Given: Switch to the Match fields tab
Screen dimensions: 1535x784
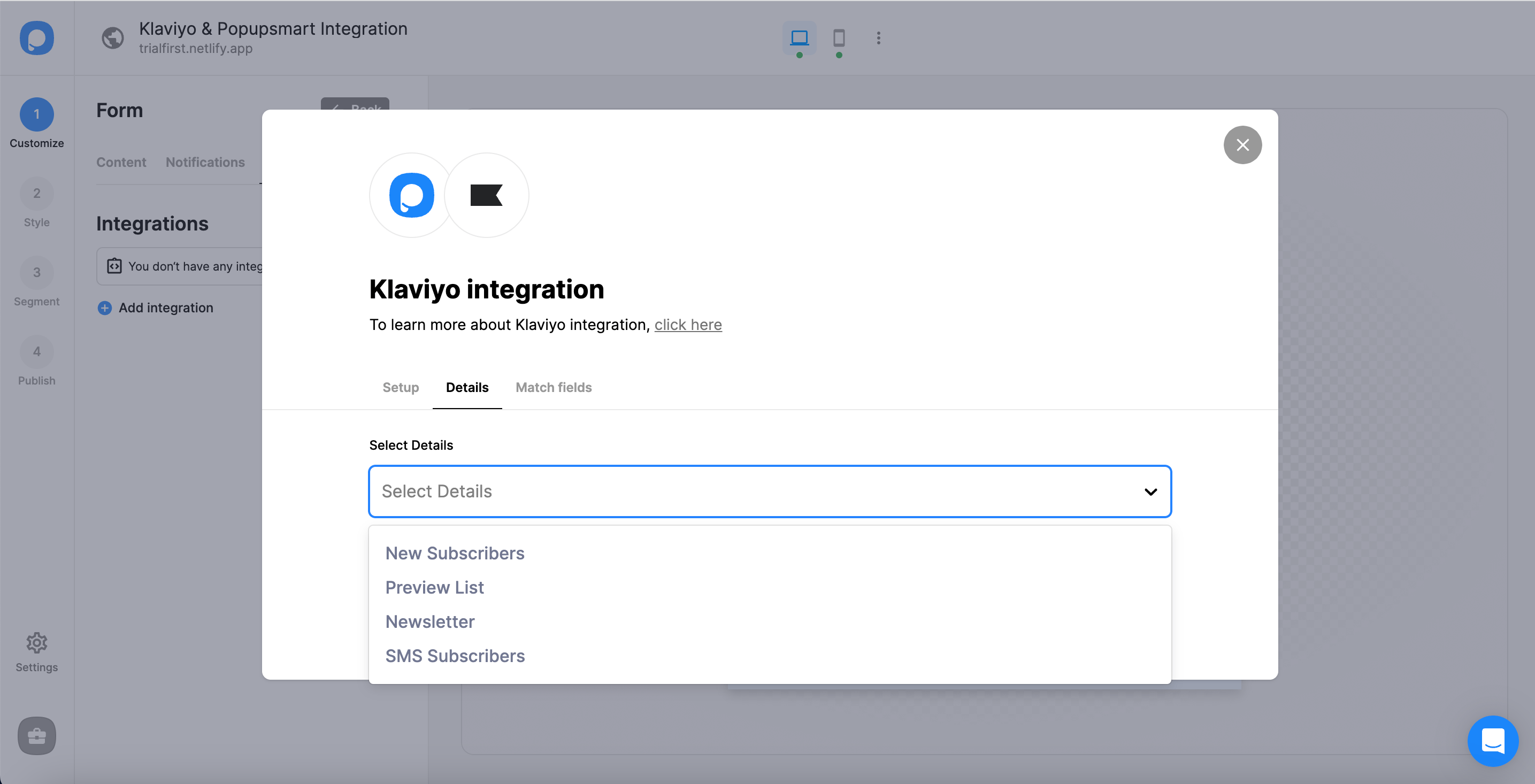Looking at the screenshot, I should coord(553,387).
